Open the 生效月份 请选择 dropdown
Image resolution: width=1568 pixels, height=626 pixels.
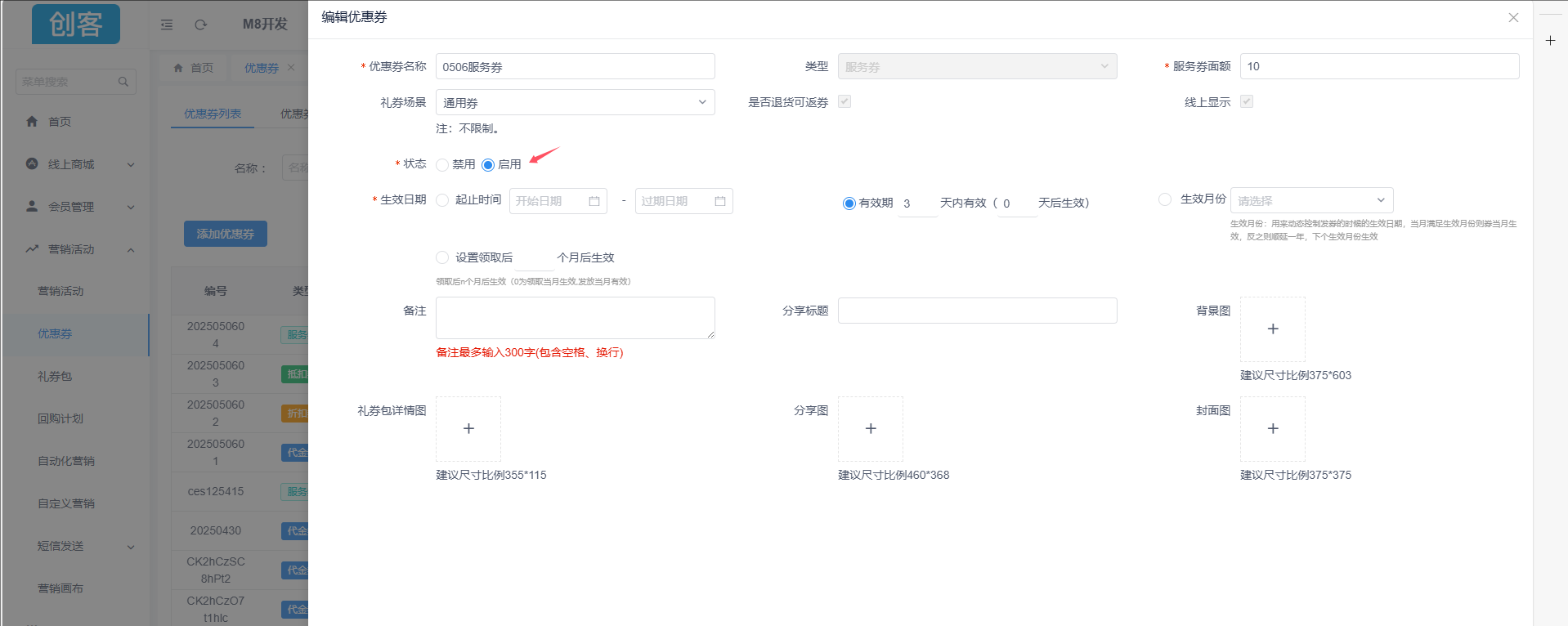click(x=1312, y=200)
